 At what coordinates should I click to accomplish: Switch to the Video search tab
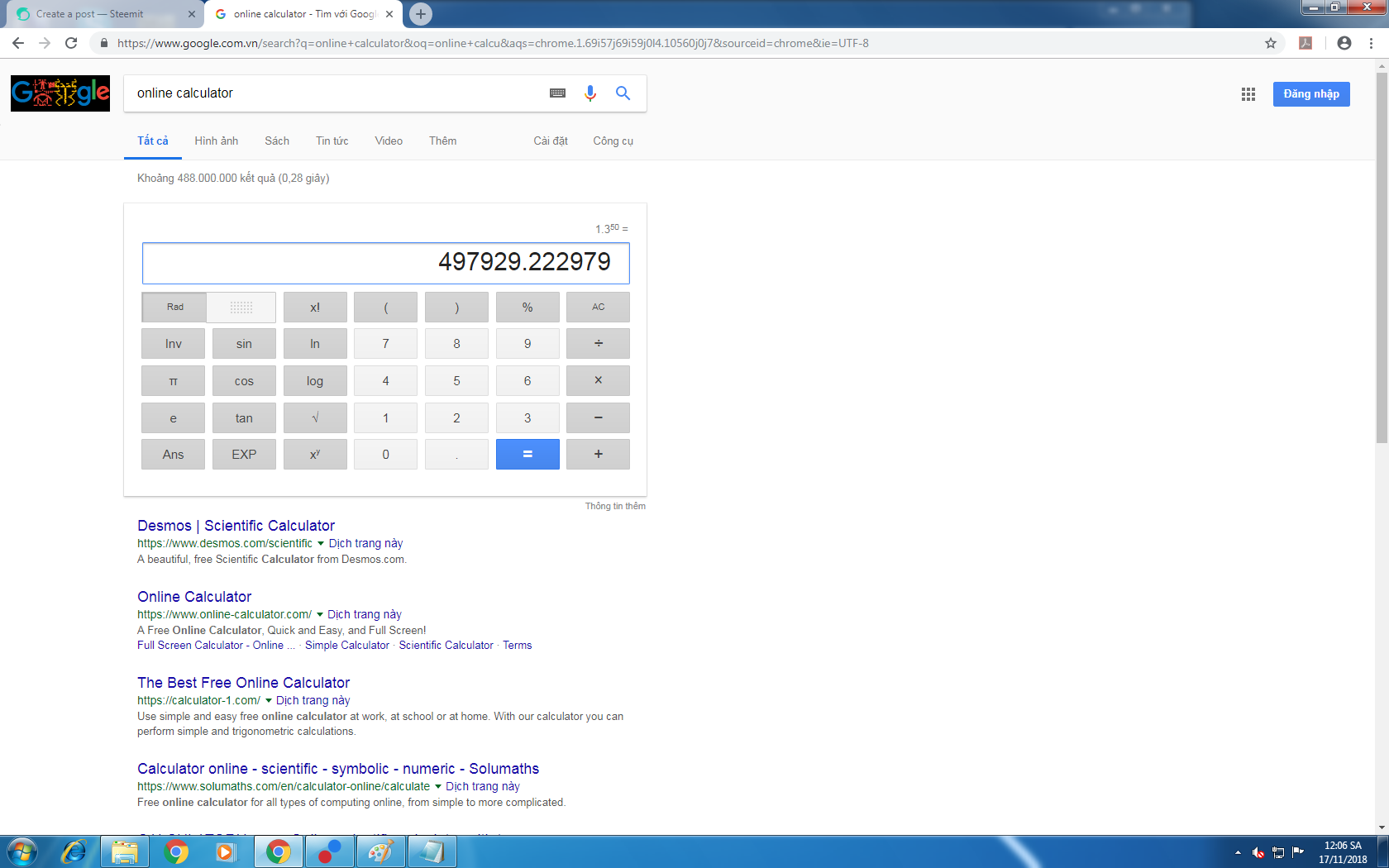[x=389, y=141]
